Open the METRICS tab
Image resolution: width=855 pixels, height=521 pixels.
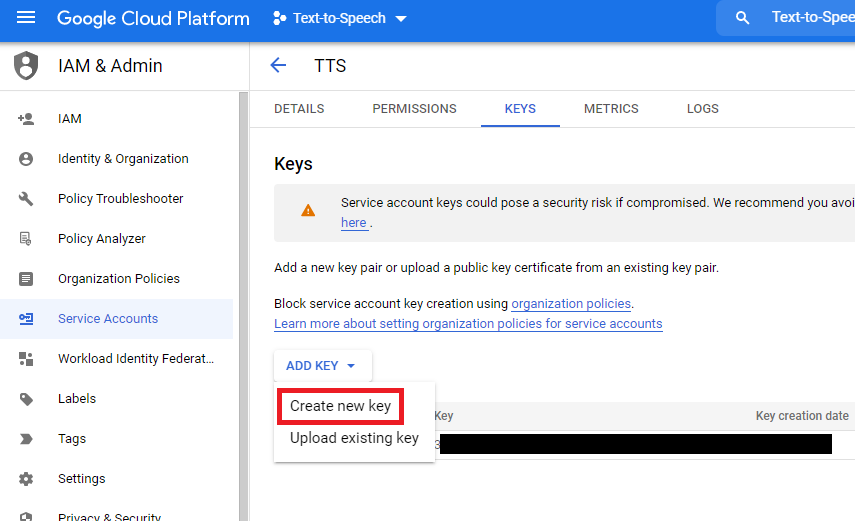611,109
